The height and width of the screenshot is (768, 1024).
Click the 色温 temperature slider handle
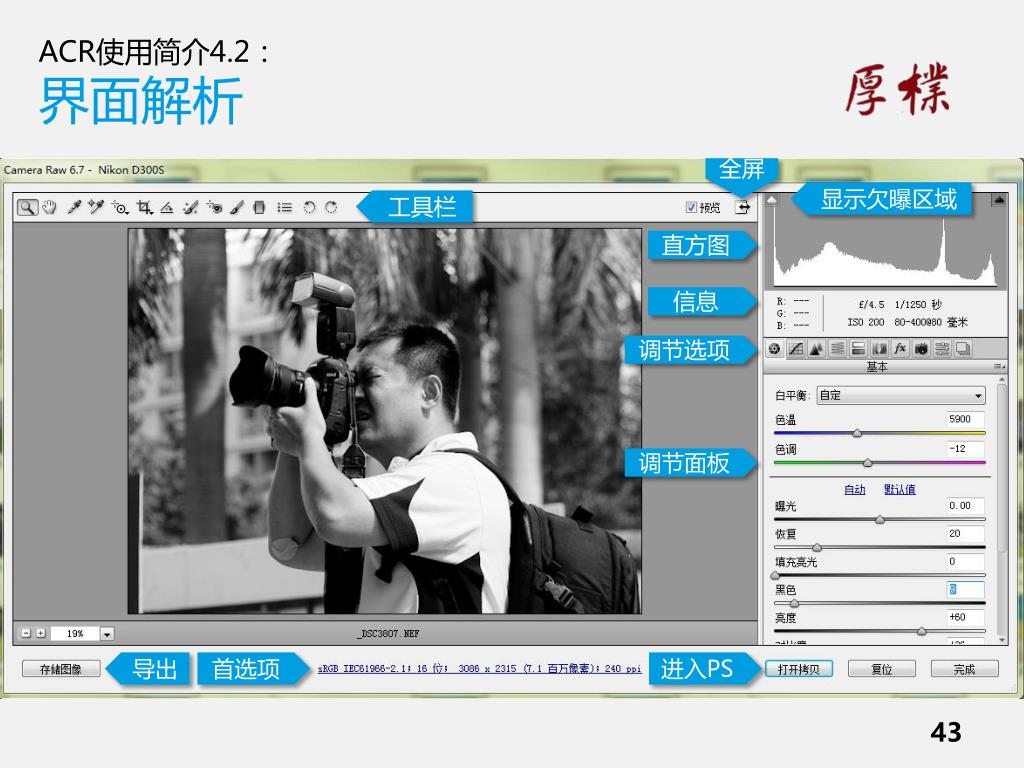pos(857,433)
